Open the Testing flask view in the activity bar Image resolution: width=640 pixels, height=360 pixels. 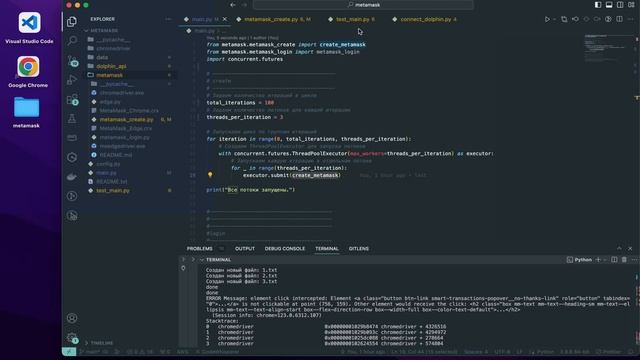[72, 118]
